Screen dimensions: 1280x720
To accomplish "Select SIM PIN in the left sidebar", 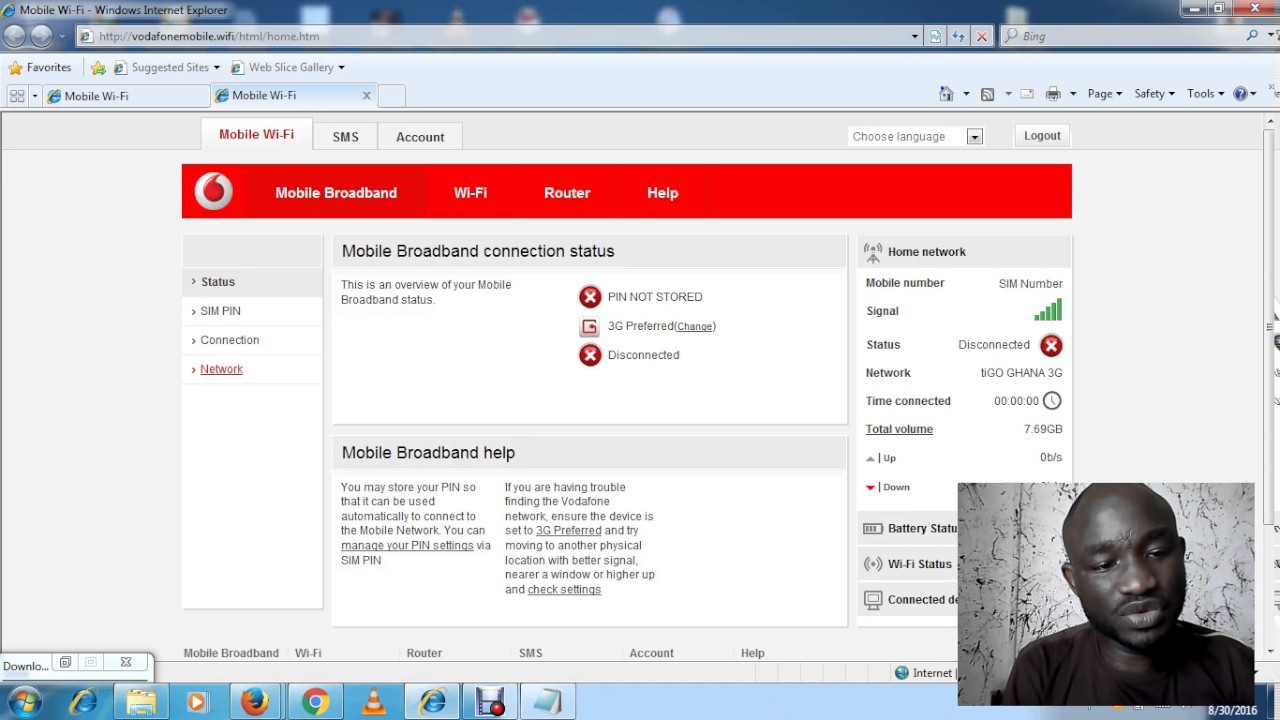I will coord(252,311).
